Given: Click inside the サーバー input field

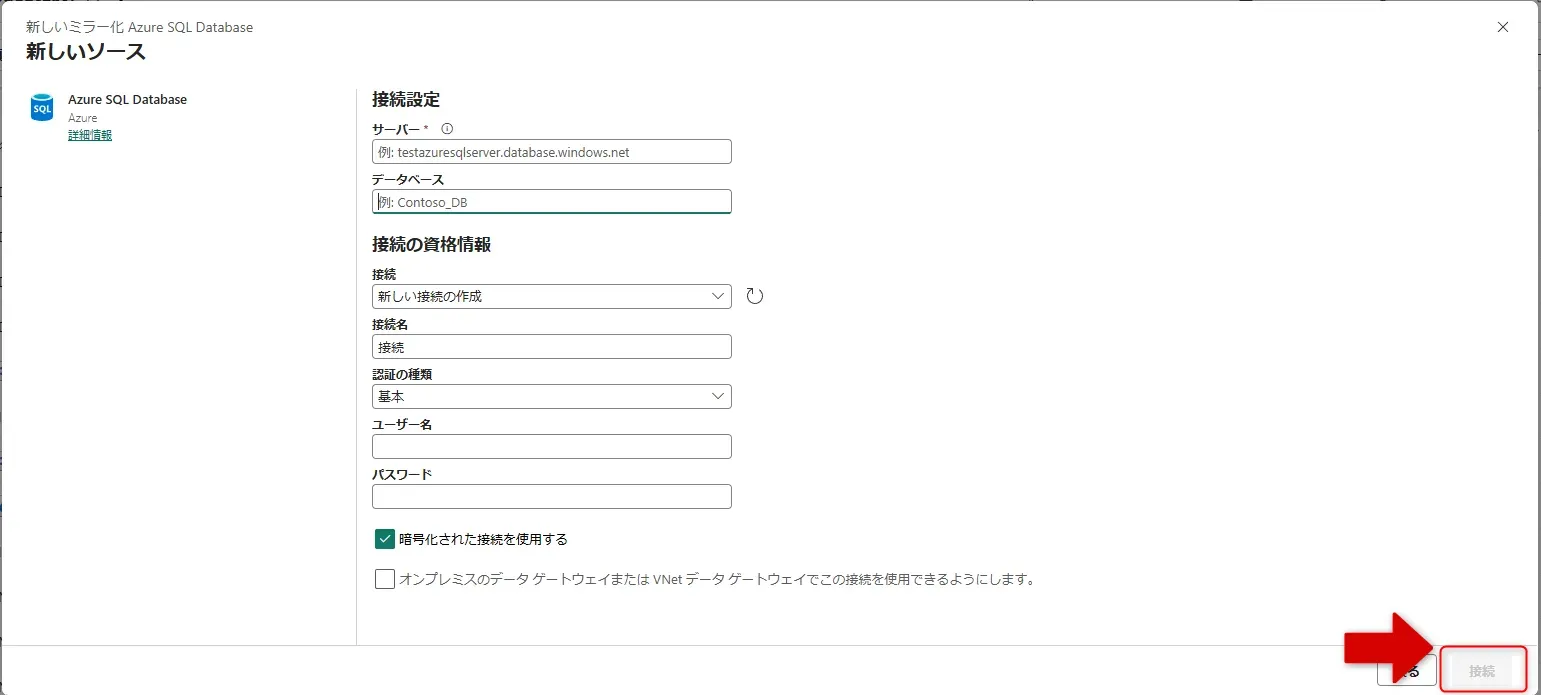Looking at the screenshot, I should pos(551,151).
